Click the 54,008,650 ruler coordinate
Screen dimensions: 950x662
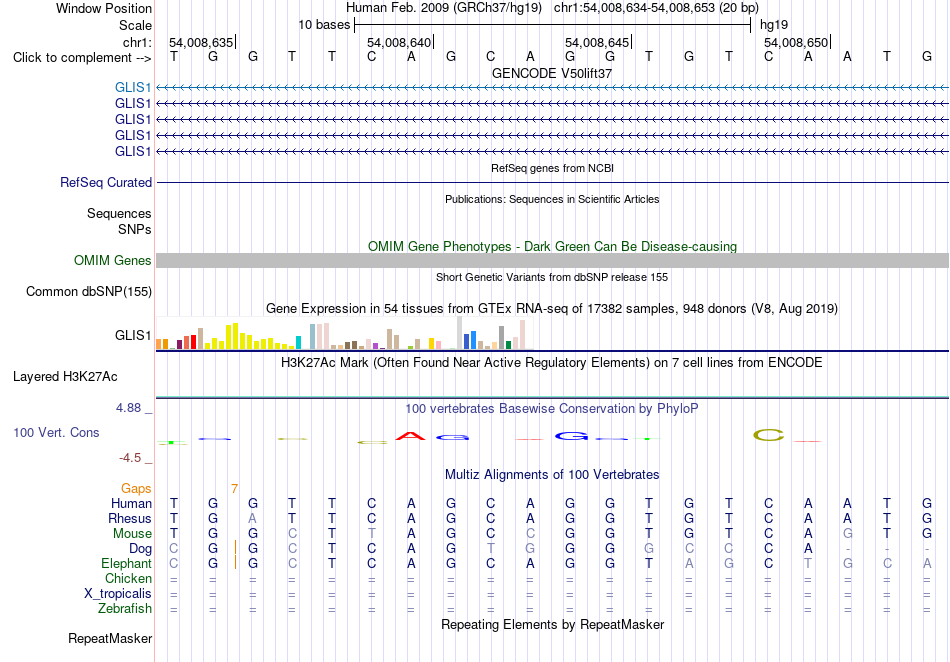pos(796,42)
